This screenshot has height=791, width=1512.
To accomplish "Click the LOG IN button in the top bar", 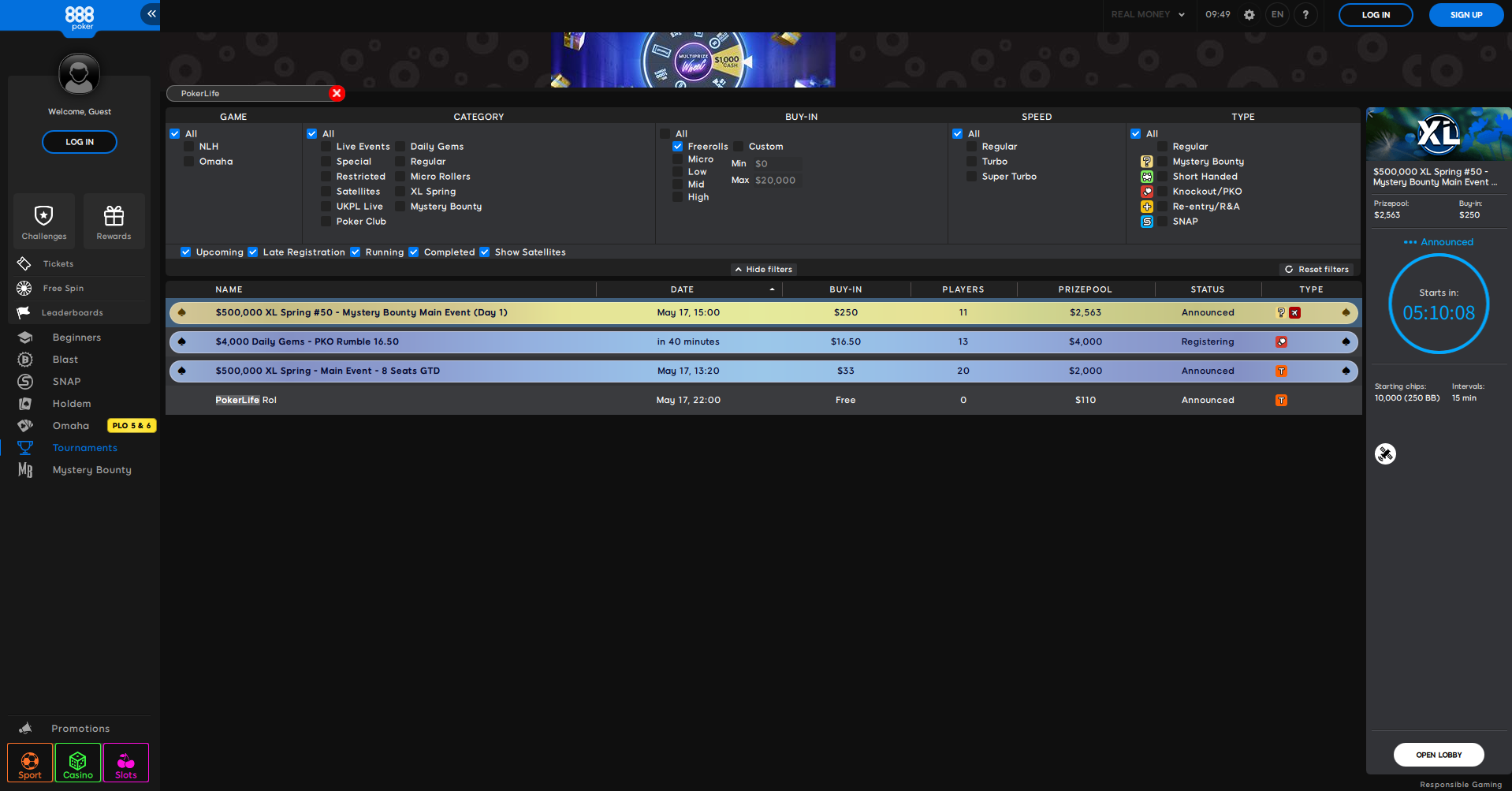I will coord(1376,15).
